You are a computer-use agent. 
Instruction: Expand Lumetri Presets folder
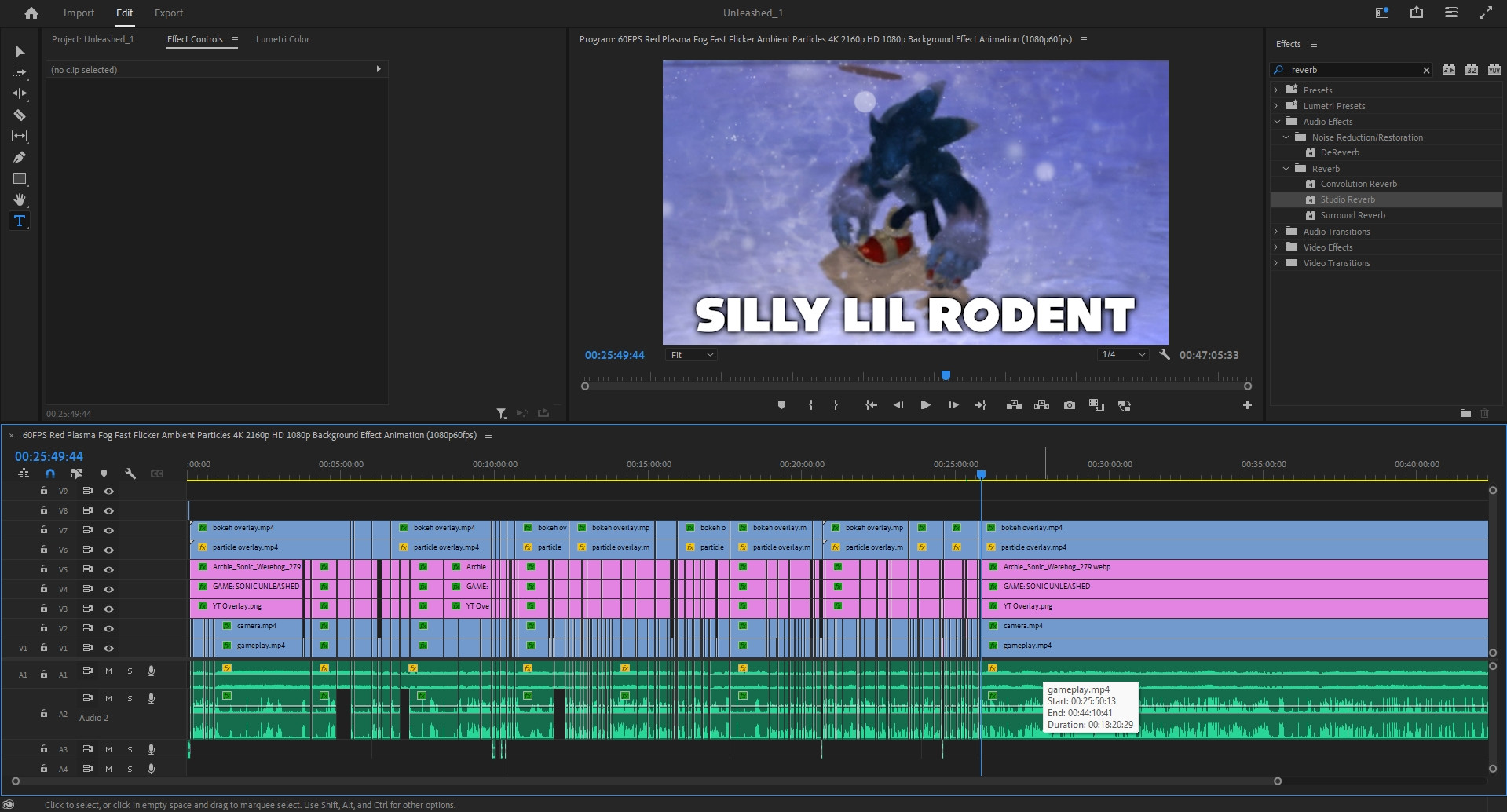1276,106
